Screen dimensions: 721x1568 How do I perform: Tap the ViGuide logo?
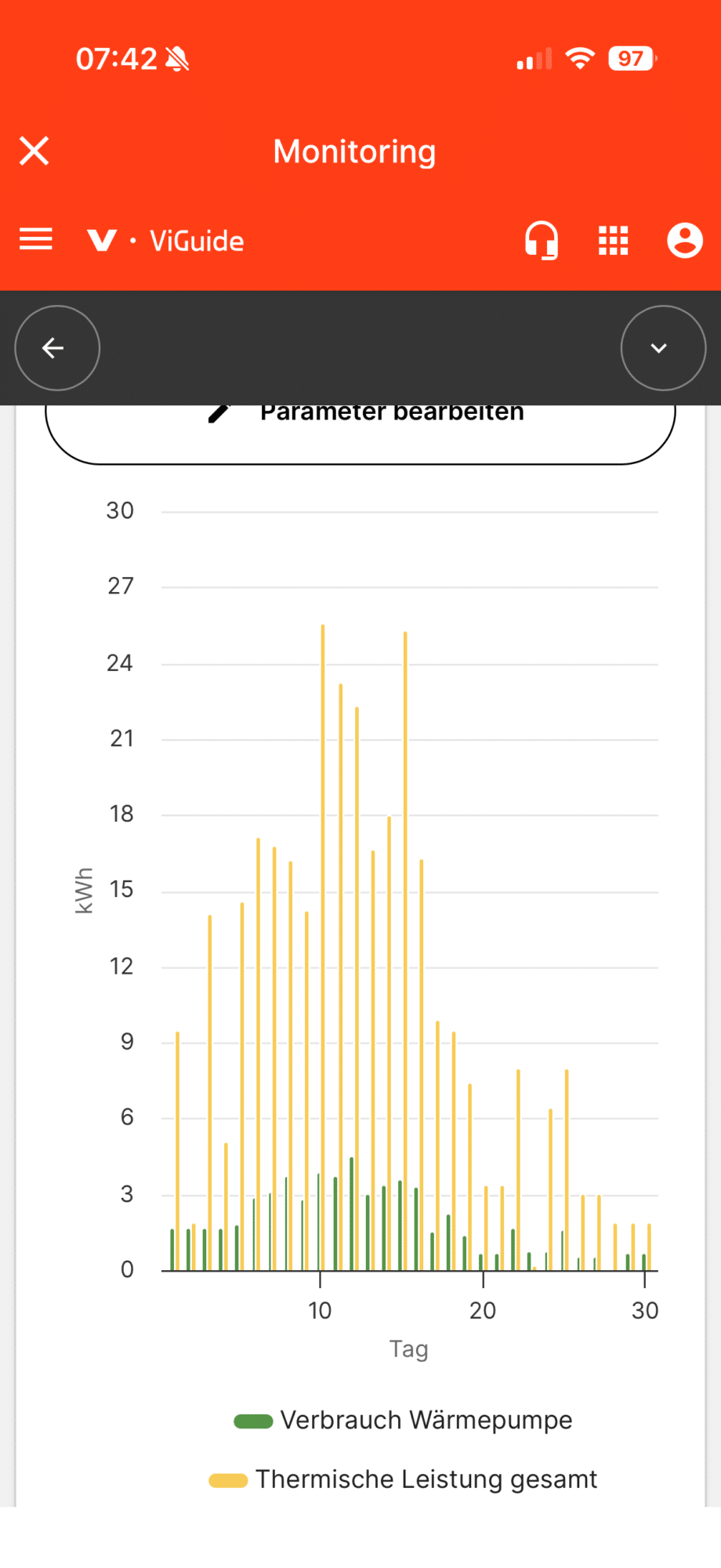coord(165,241)
